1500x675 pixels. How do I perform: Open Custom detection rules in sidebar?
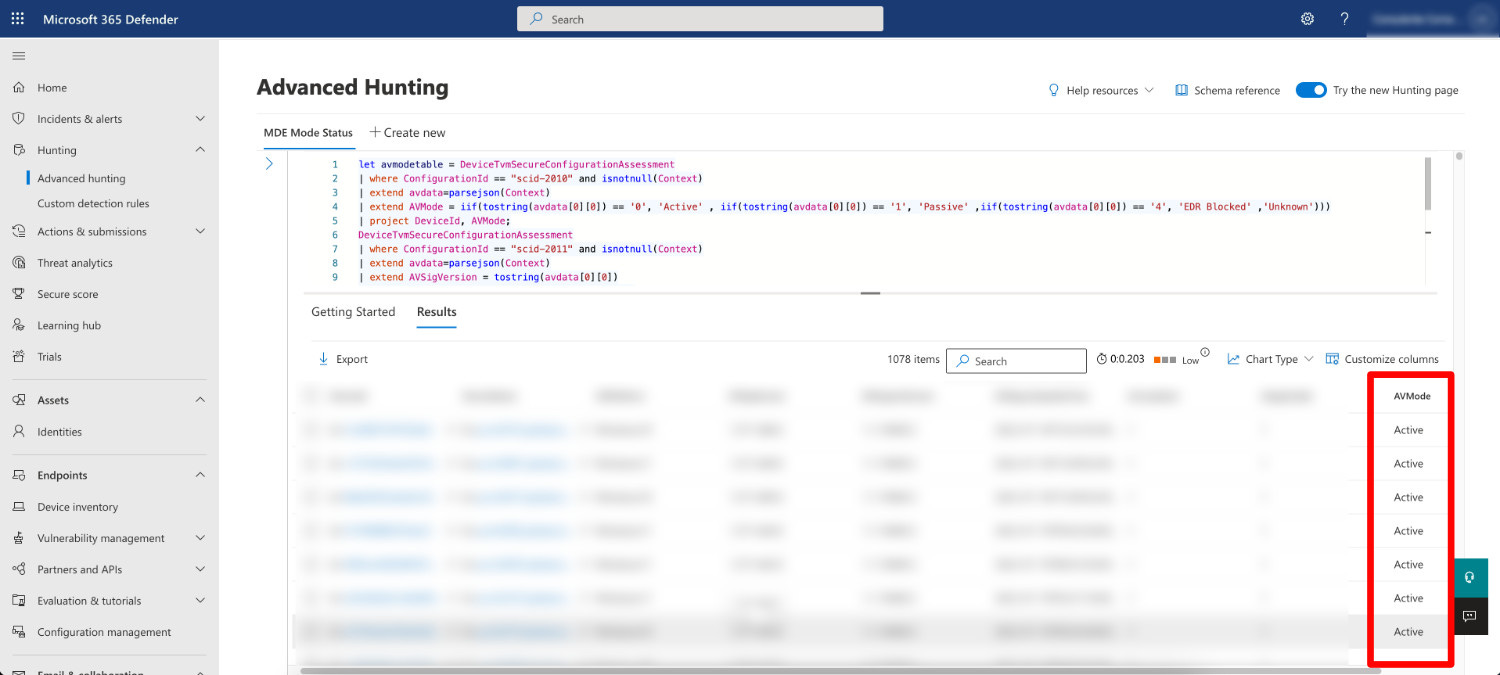(93, 204)
